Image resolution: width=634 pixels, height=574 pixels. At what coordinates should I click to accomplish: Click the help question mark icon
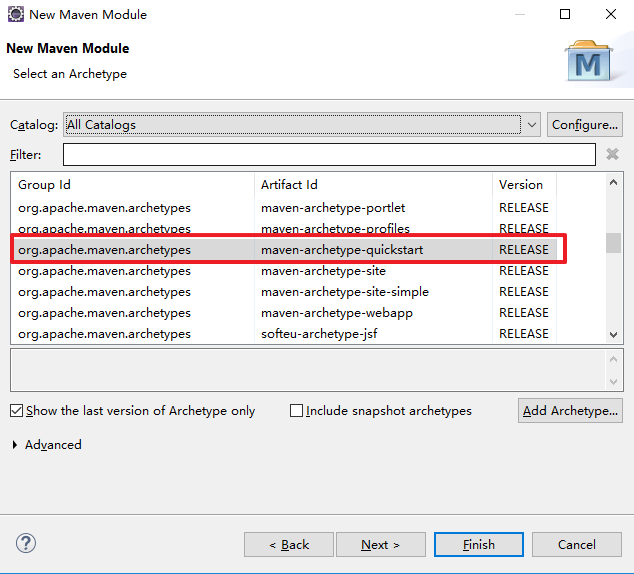(26, 544)
